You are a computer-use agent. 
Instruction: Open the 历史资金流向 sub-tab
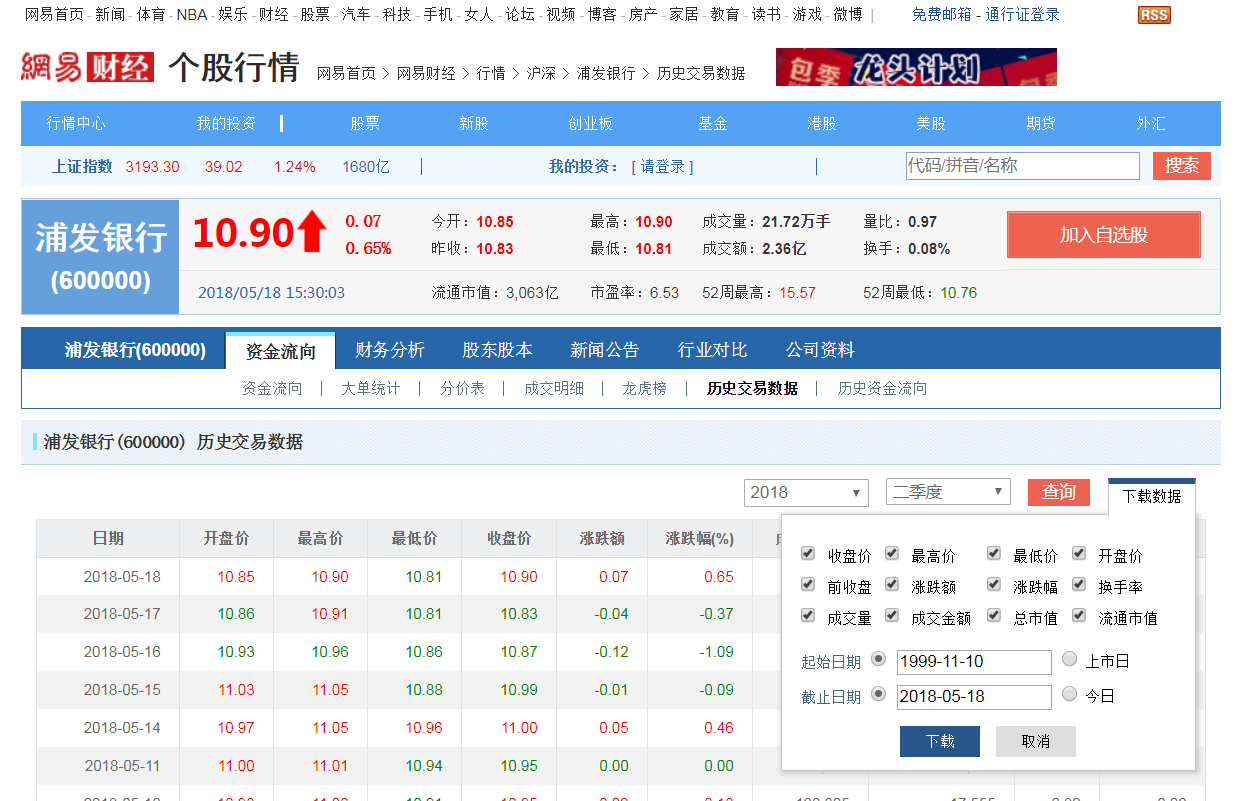[x=882, y=388]
